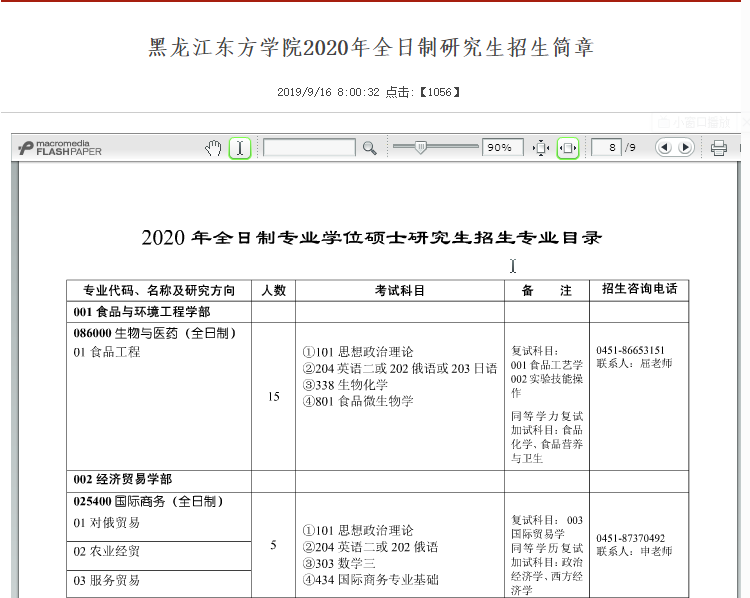Click the 086000 生物与医药 major row
The width and height of the screenshot is (750, 598).
(155, 333)
